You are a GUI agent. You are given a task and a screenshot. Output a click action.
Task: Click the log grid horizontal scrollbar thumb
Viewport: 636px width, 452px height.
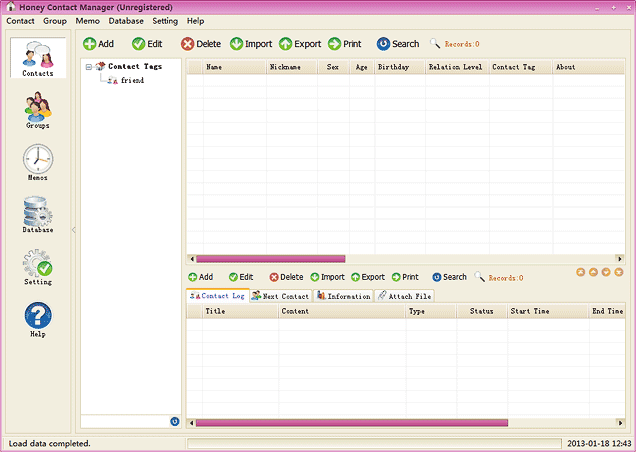tap(352, 423)
